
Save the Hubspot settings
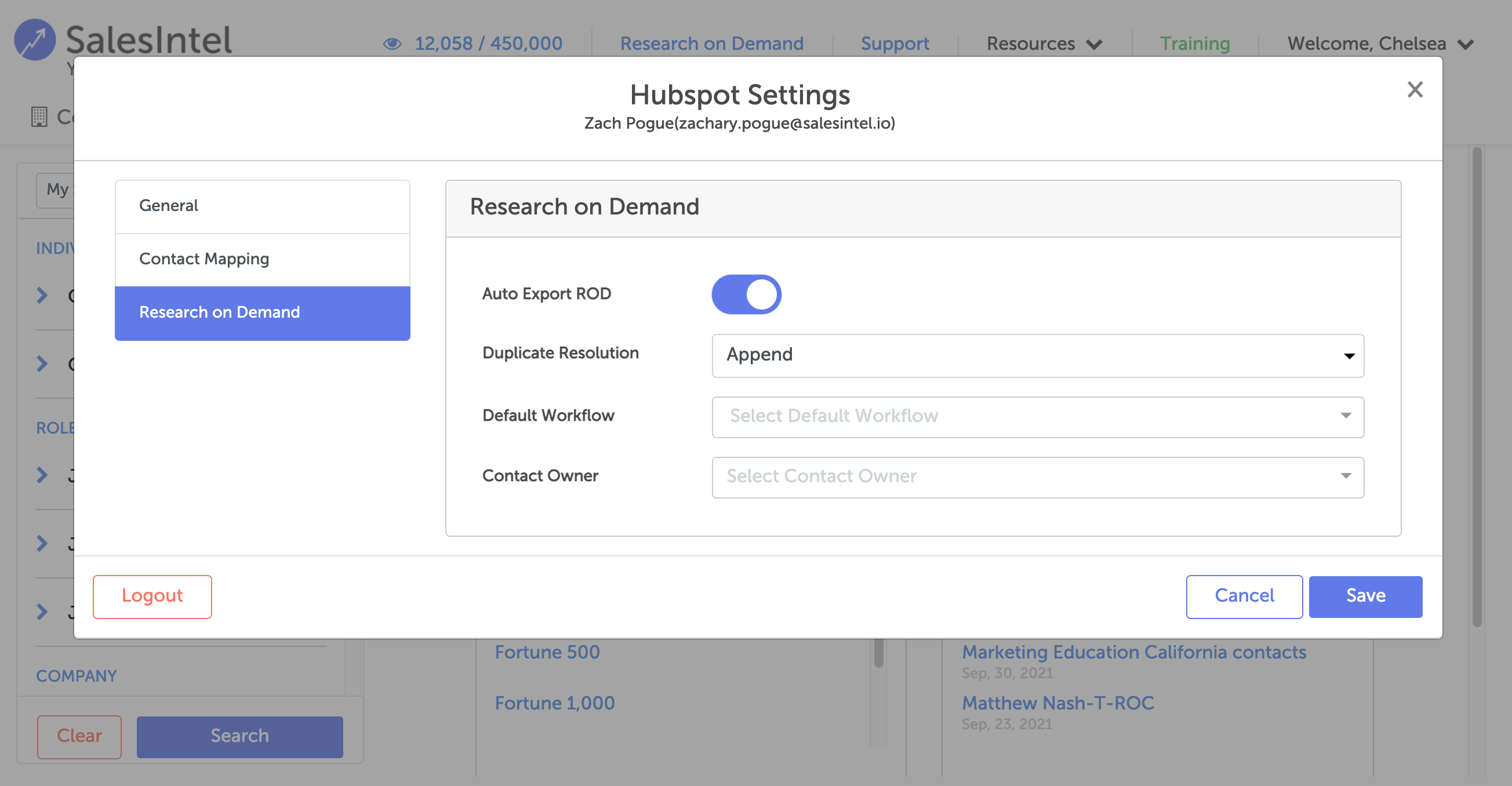1365,596
